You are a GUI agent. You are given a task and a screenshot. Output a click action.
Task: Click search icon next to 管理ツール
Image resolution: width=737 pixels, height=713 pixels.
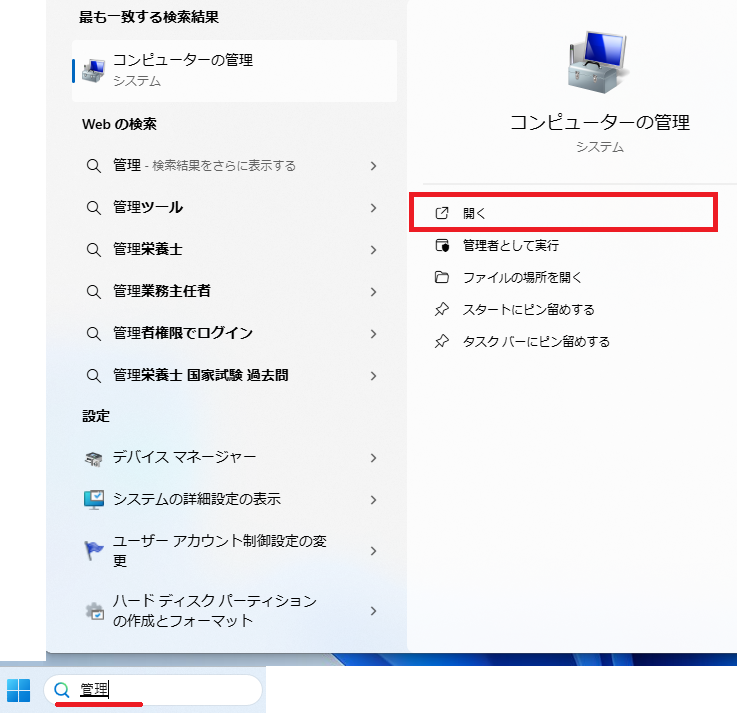coord(94,208)
